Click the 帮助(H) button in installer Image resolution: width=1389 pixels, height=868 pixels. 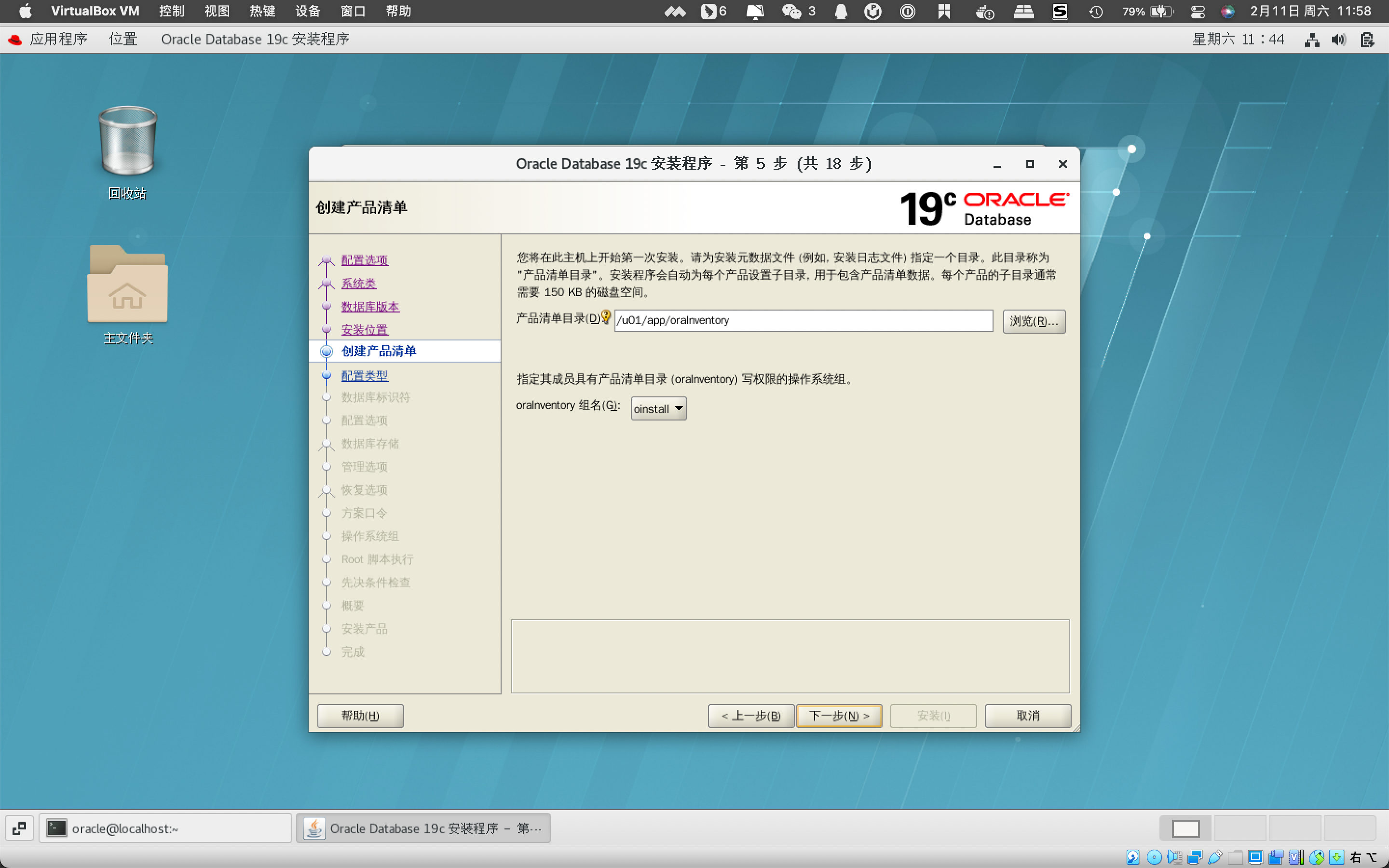[360, 716]
